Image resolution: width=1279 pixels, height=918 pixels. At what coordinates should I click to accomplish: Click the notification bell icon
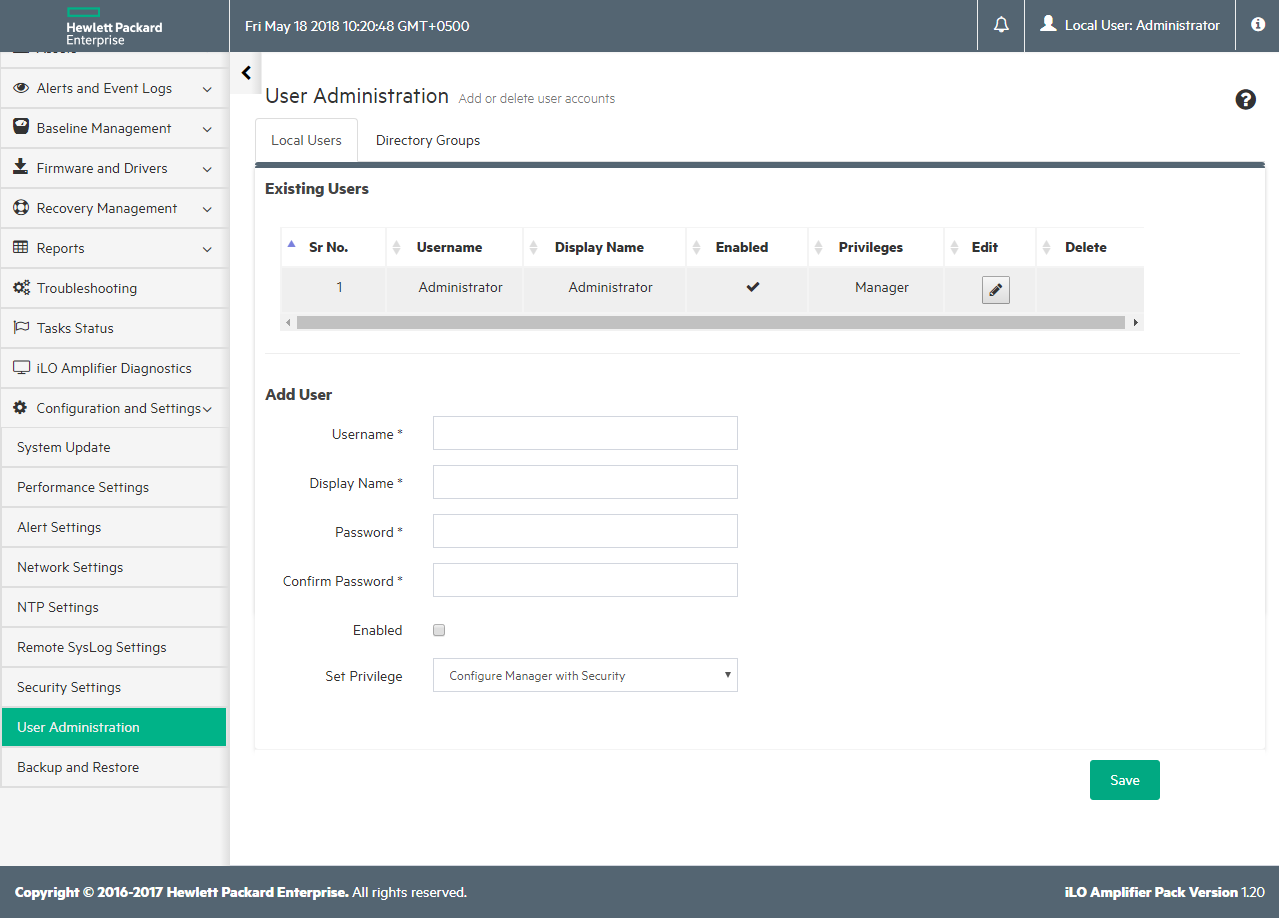click(1001, 25)
